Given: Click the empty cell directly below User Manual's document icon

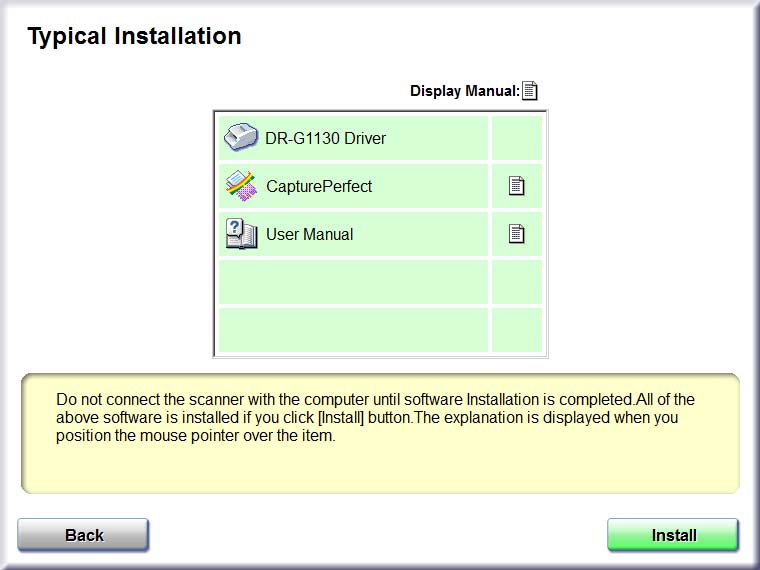Looking at the screenshot, I should (x=517, y=282).
